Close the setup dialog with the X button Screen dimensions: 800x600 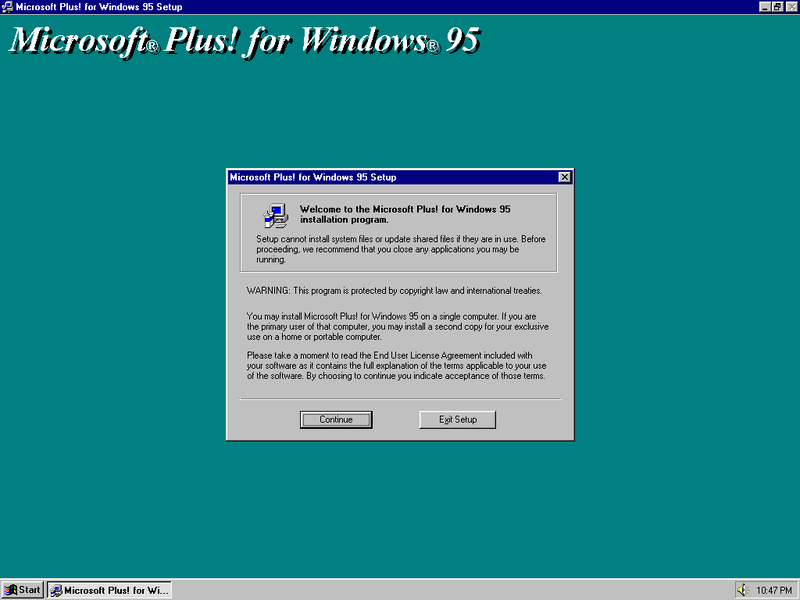[565, 177]
